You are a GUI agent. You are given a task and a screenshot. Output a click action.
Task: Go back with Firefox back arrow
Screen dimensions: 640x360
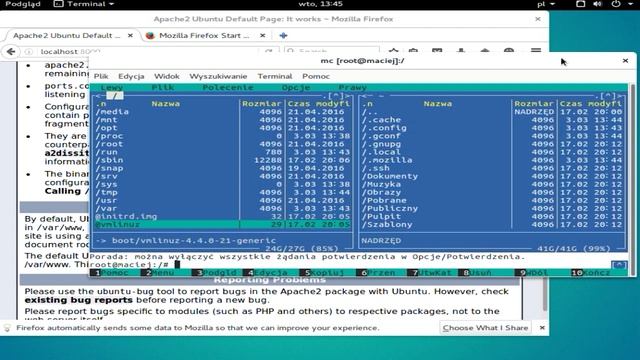11,51
